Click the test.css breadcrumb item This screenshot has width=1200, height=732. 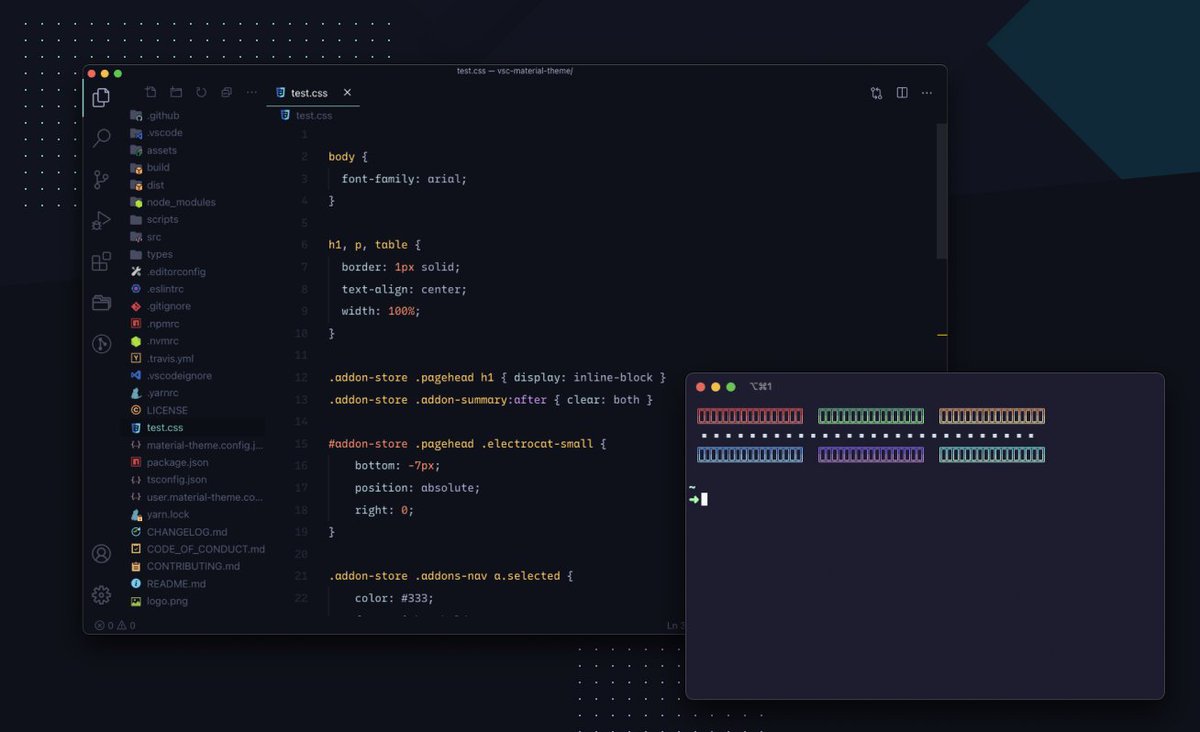pos(306,115)
